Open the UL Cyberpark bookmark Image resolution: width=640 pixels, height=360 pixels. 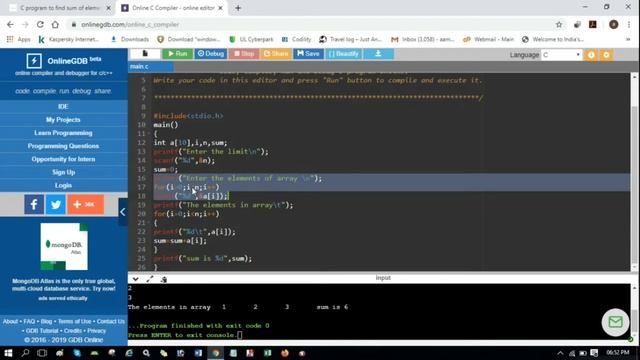[251, 39]
